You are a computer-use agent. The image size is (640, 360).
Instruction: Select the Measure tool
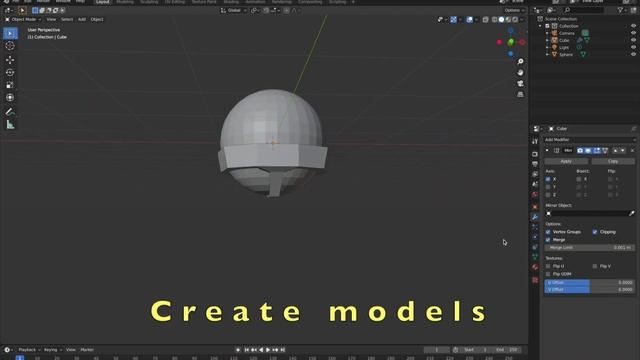pos(10,124)
